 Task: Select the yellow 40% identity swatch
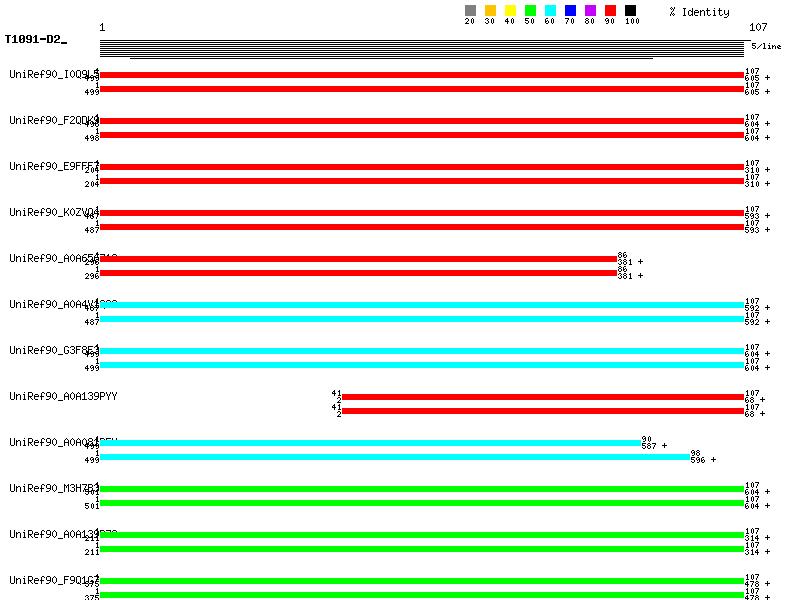coord(510,11)
